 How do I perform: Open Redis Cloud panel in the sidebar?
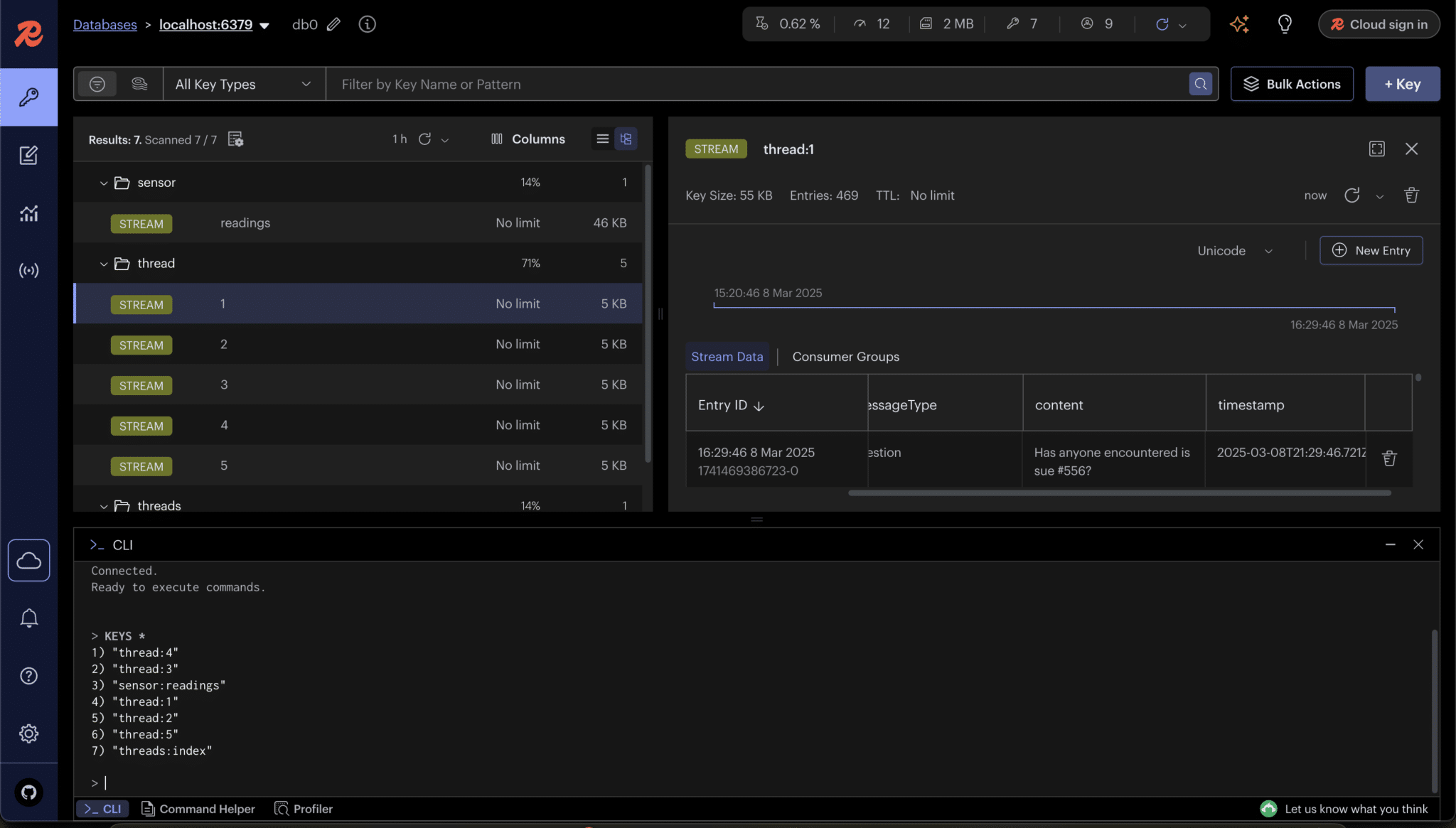[x=29, y=560]
